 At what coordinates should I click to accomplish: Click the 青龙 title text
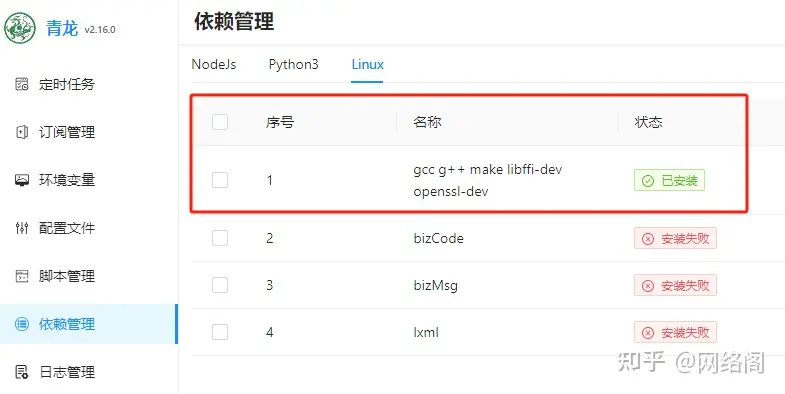62,29
